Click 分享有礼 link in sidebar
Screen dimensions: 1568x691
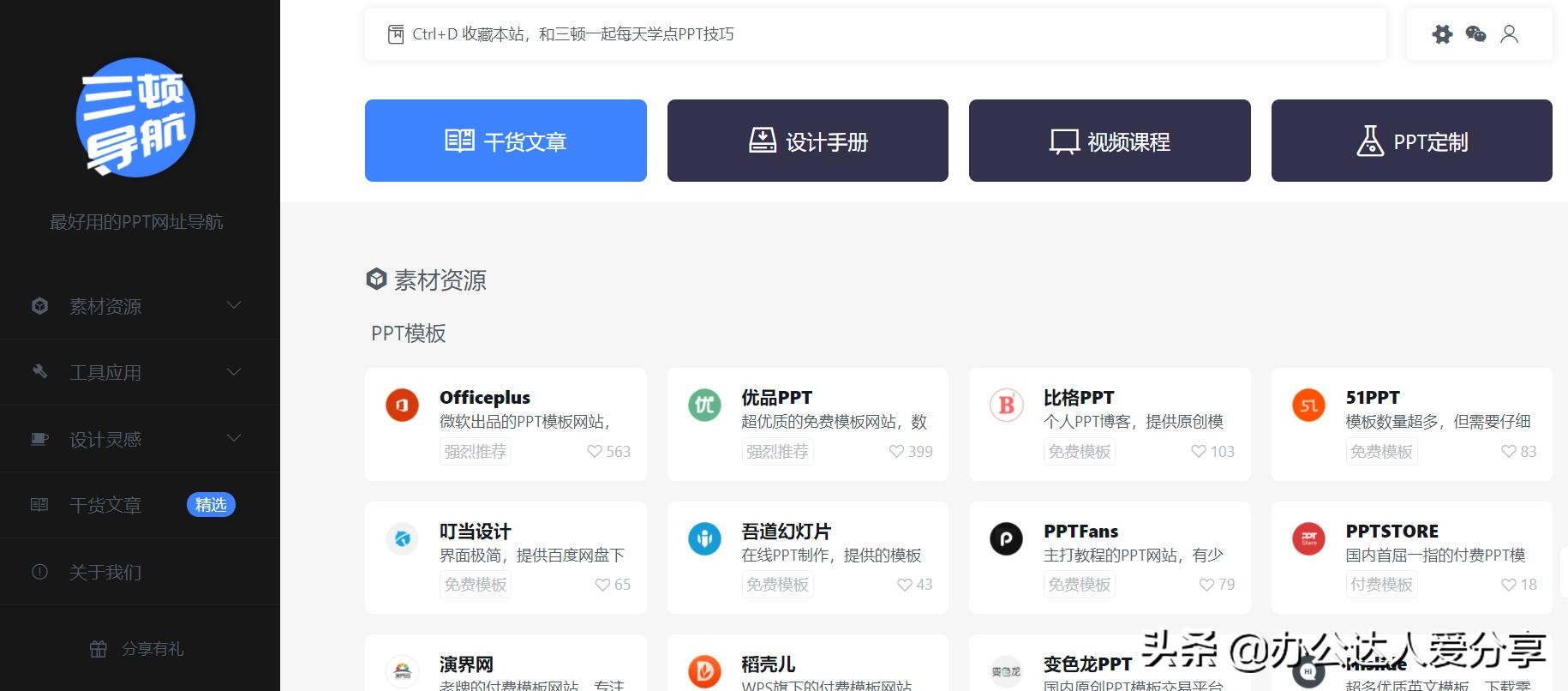(x=153, y=649)
